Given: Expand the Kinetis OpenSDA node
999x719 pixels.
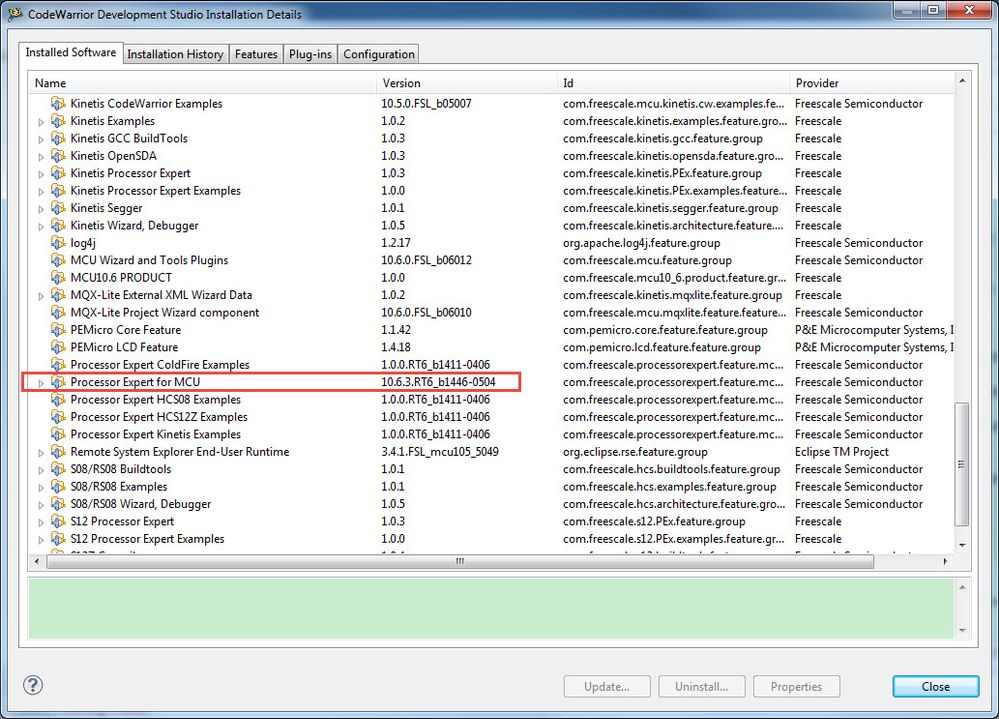Looking at the screenshot, I should click(41, 156).
